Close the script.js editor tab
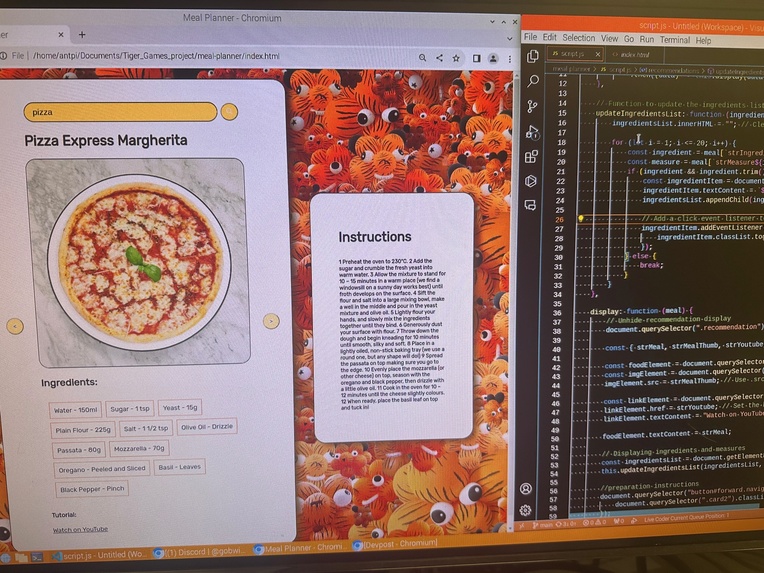Viewport: 764px width, 573px height. 598,54
